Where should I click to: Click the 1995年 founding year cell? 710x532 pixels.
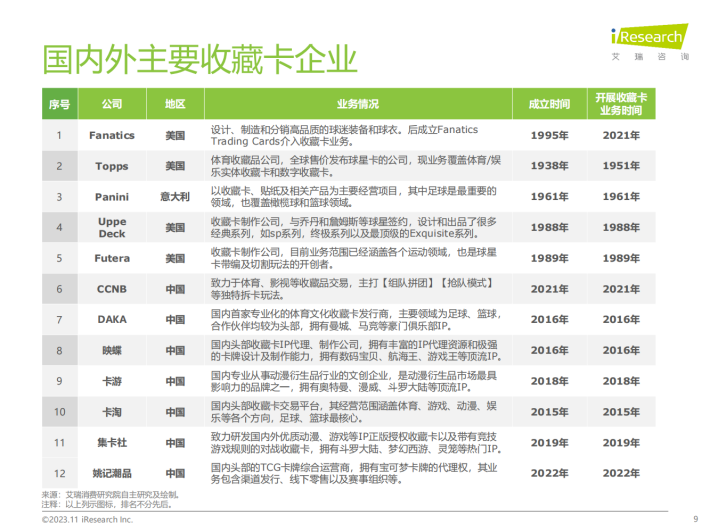[x=549, y=135]
